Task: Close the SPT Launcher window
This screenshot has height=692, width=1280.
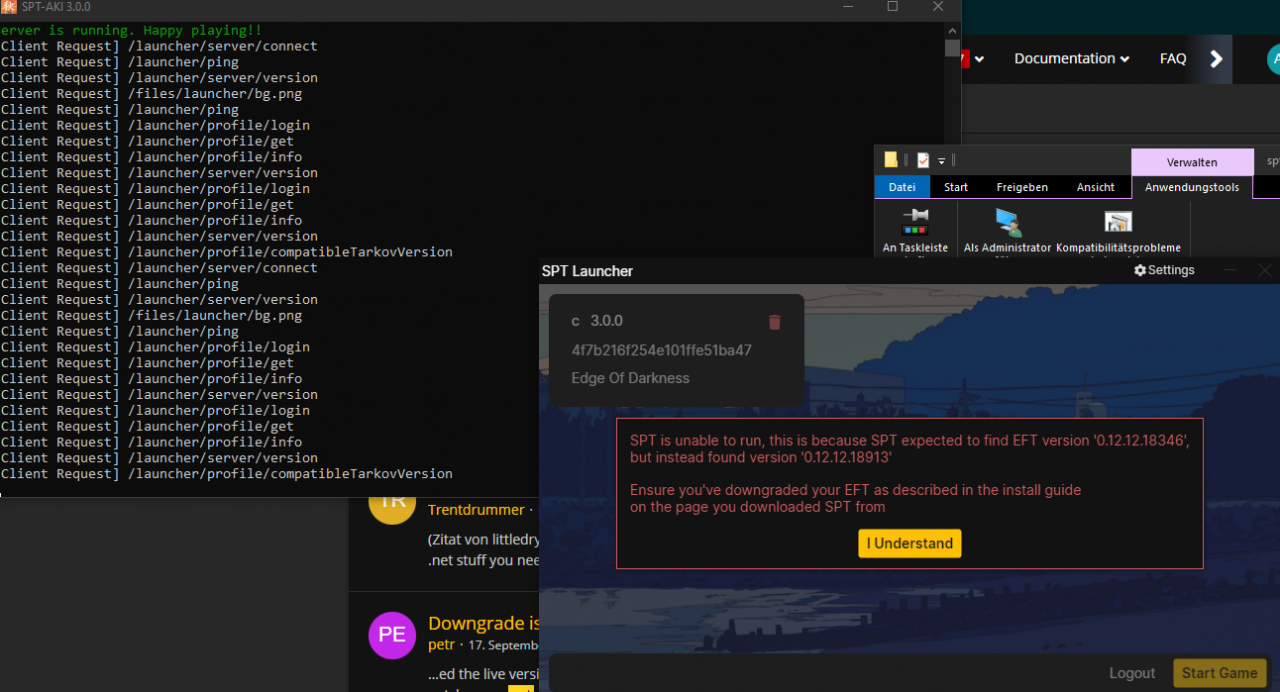Action: pyautogui.click(x=1265, y=270)
